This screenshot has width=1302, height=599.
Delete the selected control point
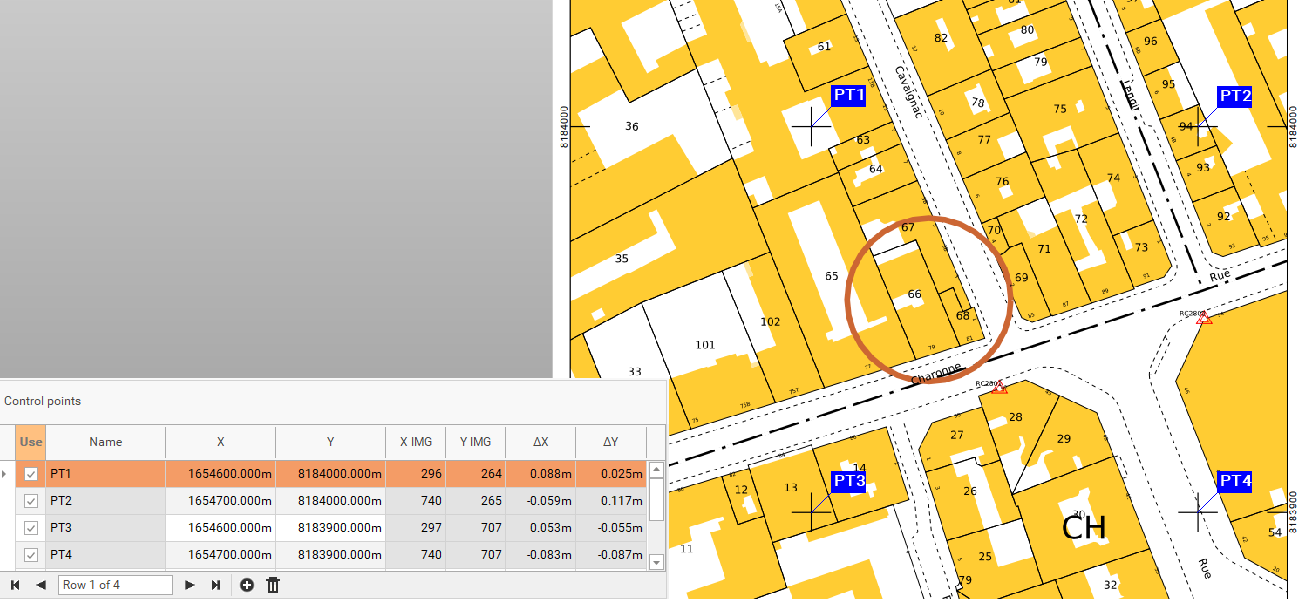tap(273, 585)
